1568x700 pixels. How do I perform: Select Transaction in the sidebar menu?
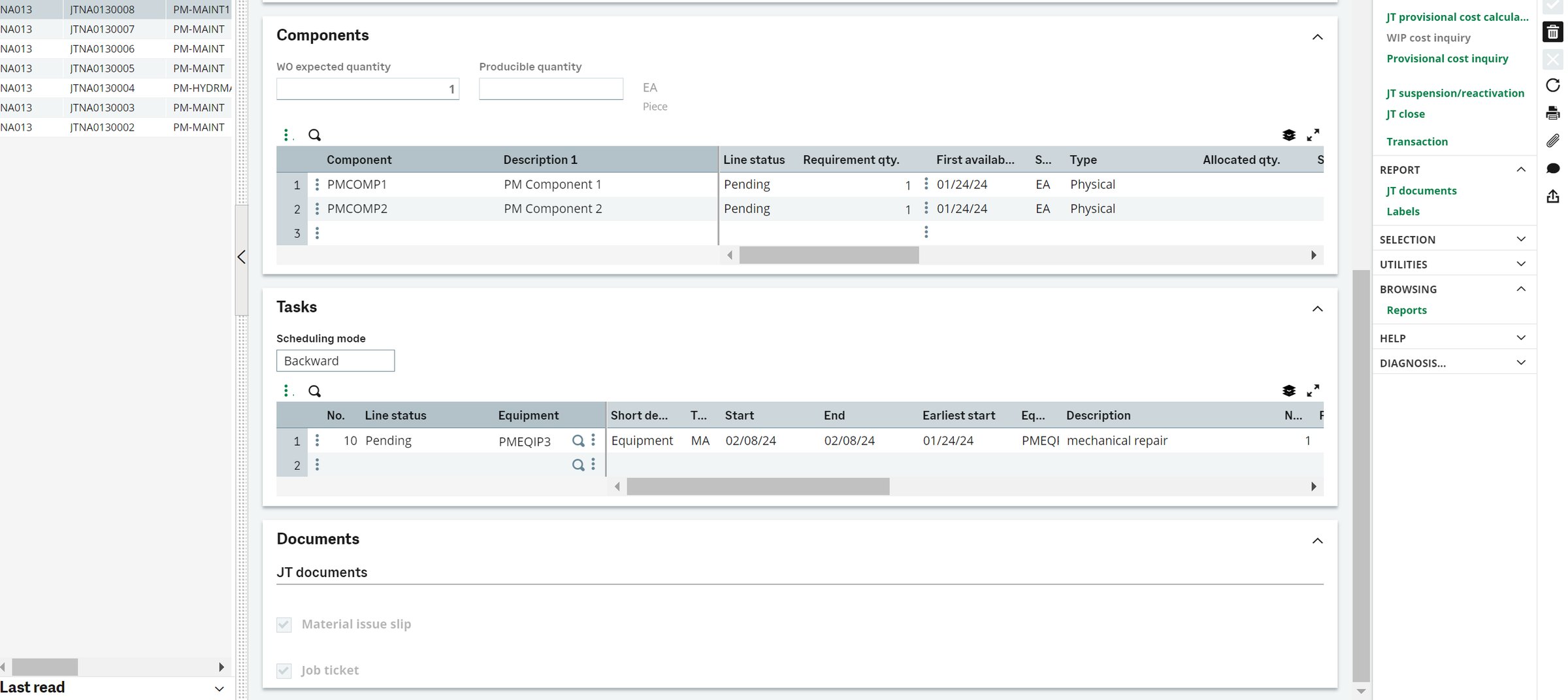pyautogui.click(x=1417, y=141)
